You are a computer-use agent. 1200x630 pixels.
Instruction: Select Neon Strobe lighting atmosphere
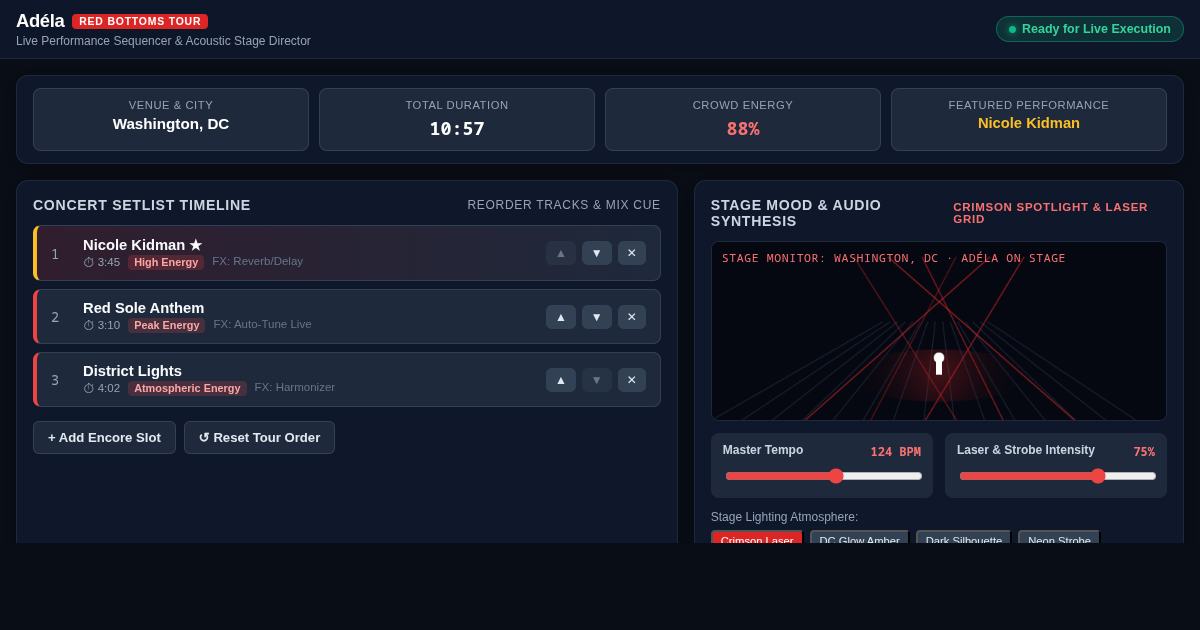(x=1059, y=537)
